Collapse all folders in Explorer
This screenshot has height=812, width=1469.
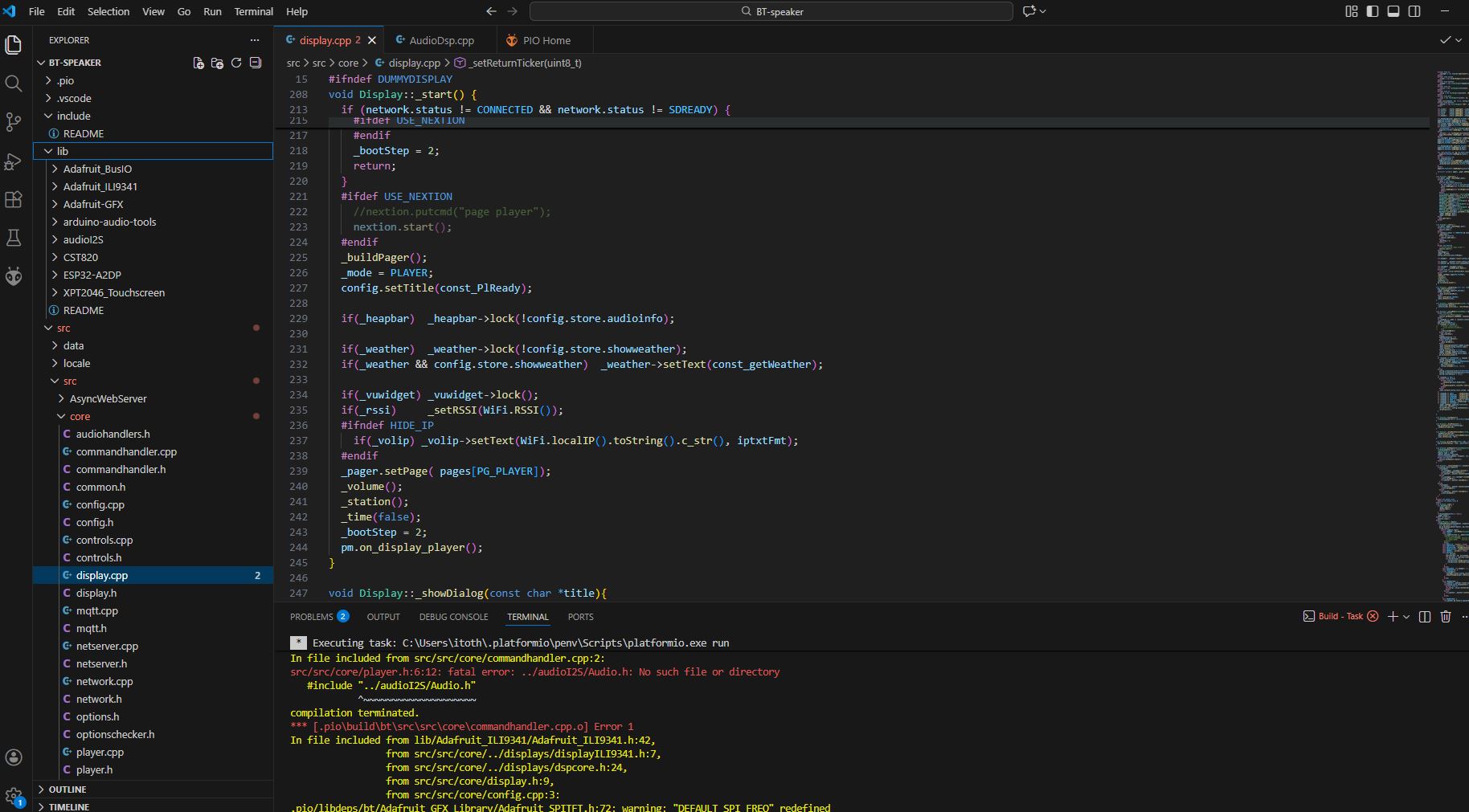(256, 63)
